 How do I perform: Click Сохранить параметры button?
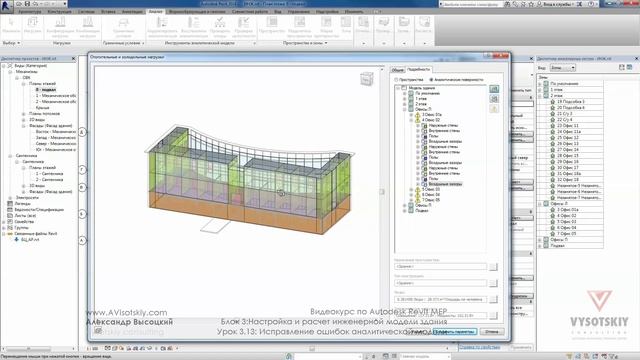coord(455,331)
